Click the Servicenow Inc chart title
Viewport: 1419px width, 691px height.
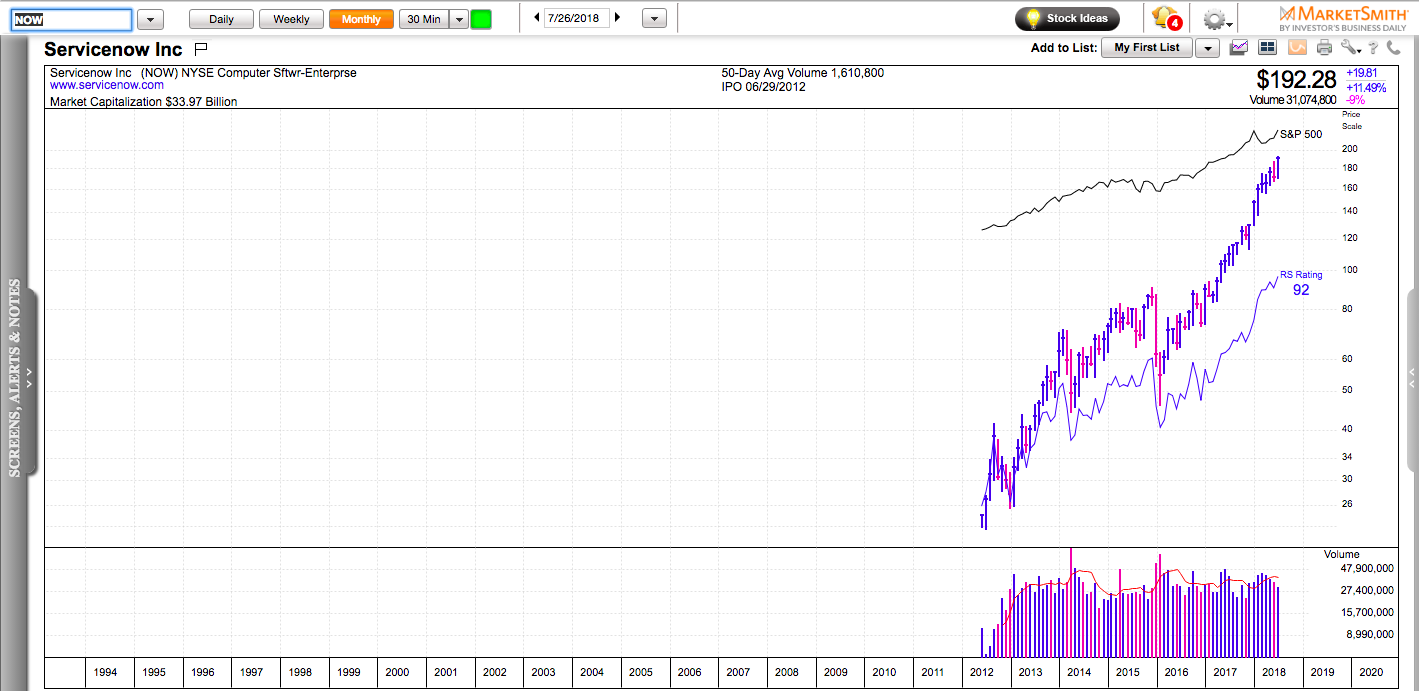(114, 49)
